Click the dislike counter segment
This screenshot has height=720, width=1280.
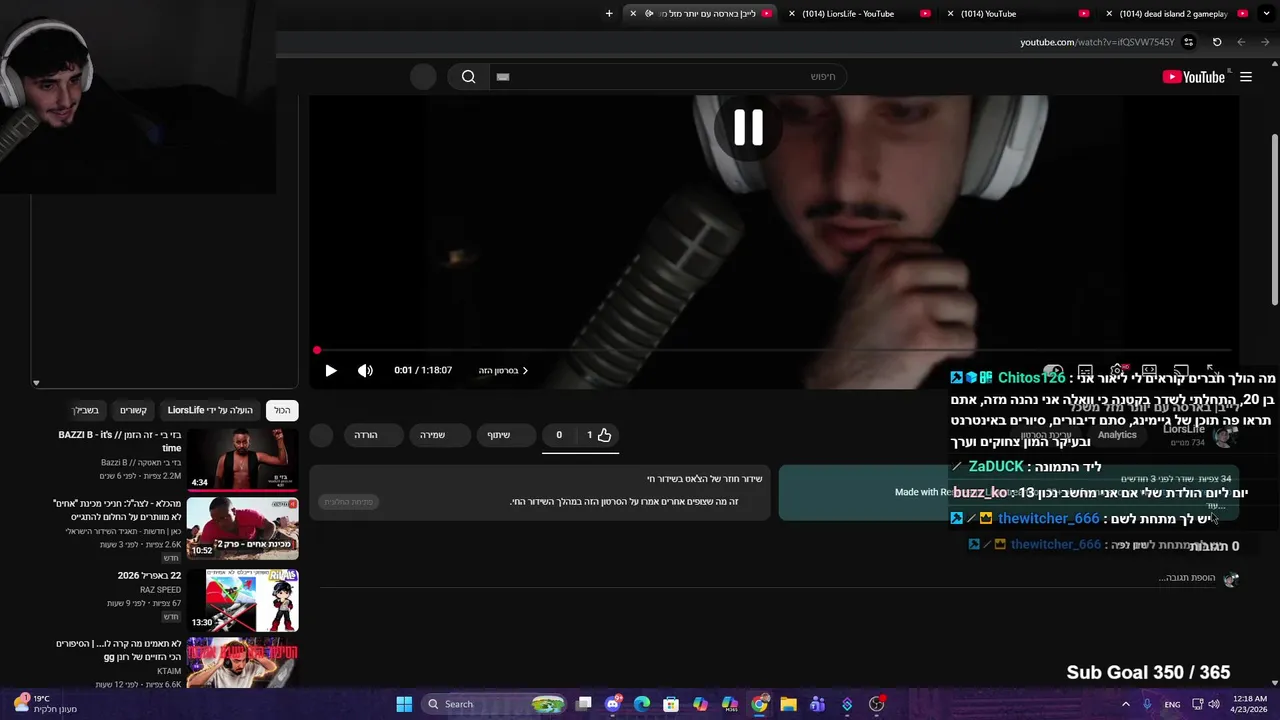click(560, 435)
